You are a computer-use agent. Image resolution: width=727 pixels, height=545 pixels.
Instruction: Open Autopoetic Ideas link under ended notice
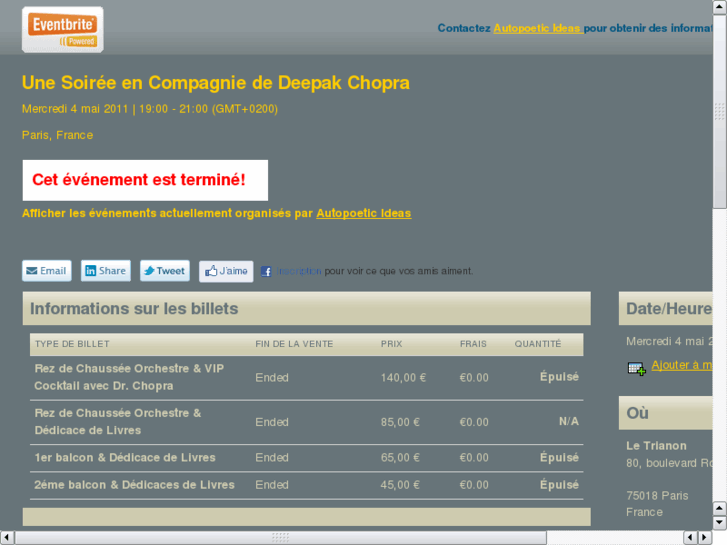coord(364,213)
